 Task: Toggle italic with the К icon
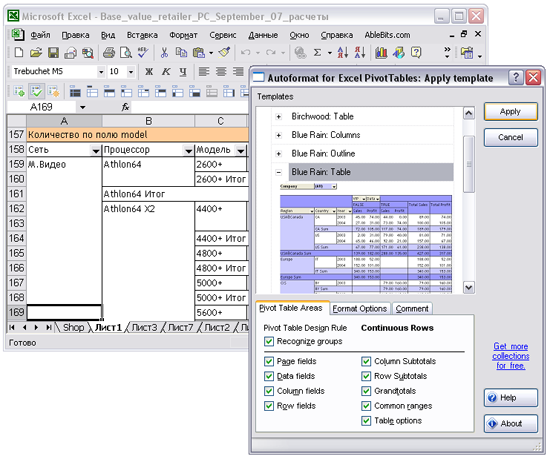[166, 72]
